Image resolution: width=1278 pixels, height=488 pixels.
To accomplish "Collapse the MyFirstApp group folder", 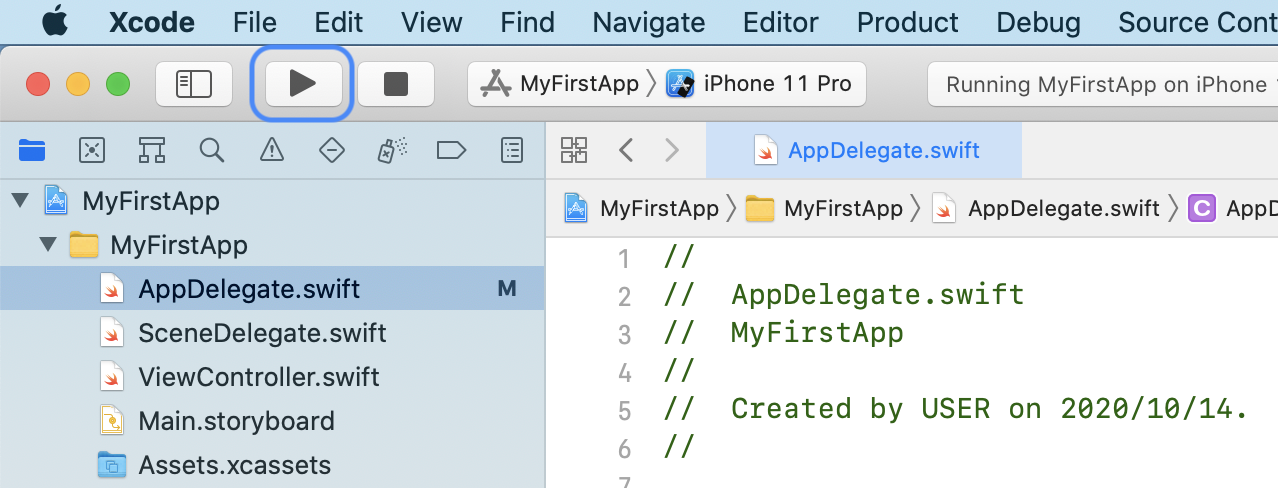I will click(47, 245).
